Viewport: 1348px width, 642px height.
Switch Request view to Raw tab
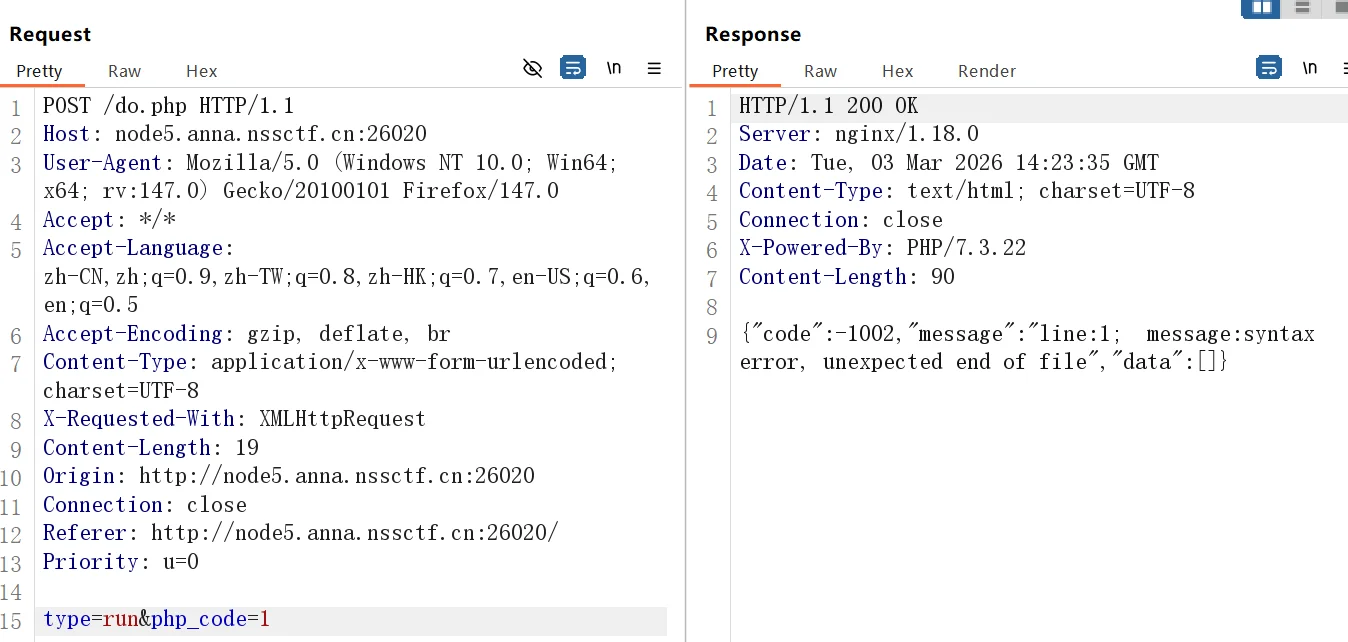click(125, 71)
